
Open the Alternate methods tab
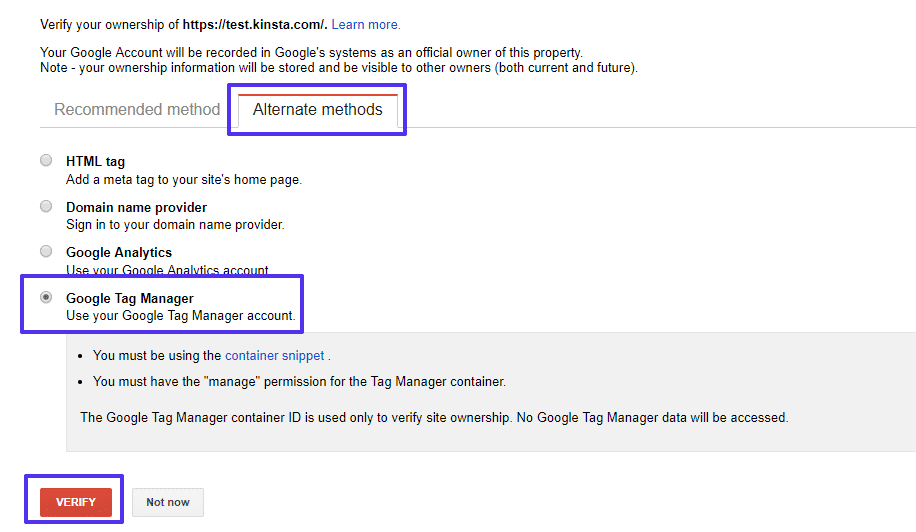318,109
